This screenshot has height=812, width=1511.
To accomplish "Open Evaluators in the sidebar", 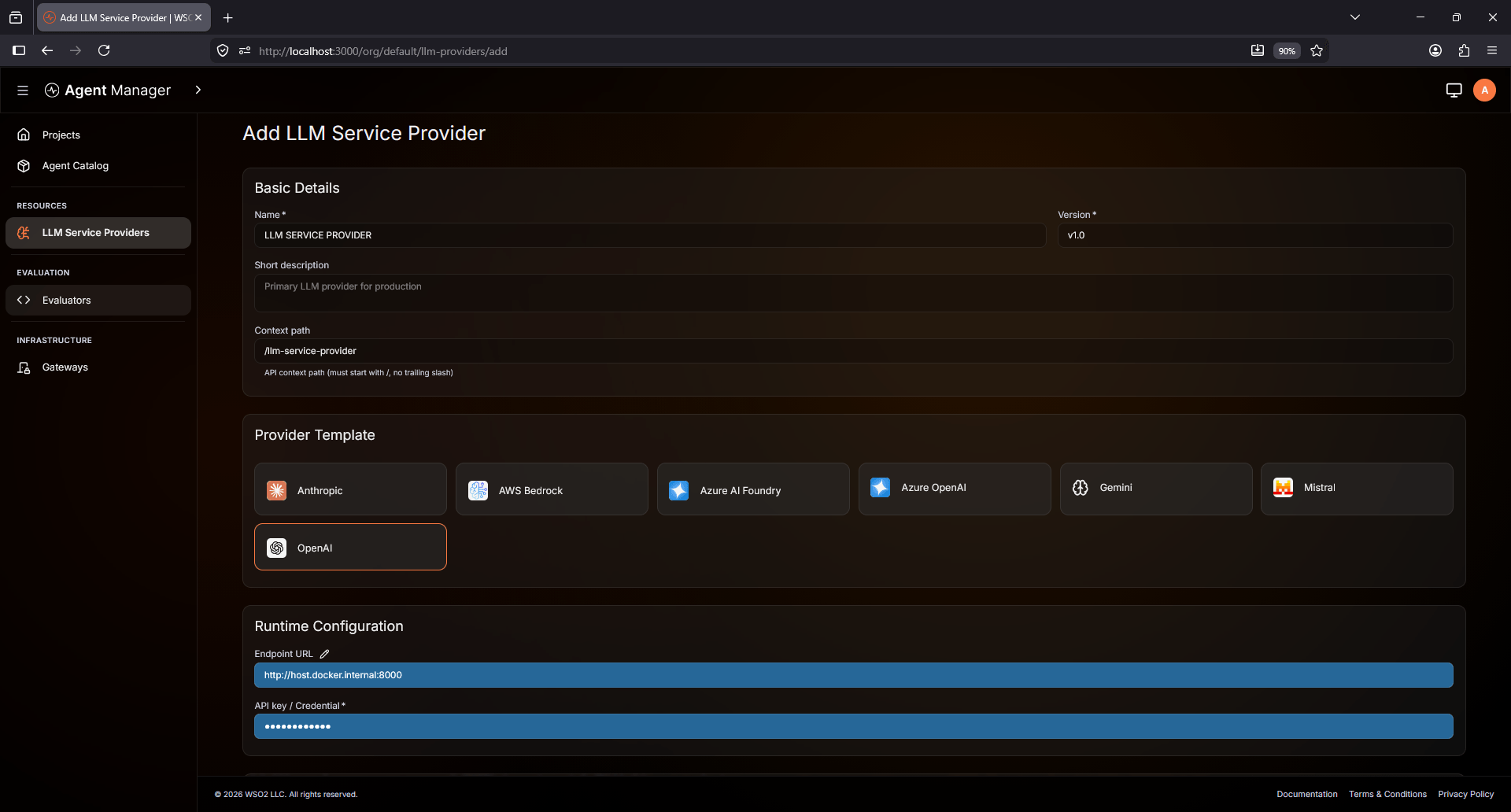I will 98,301.
